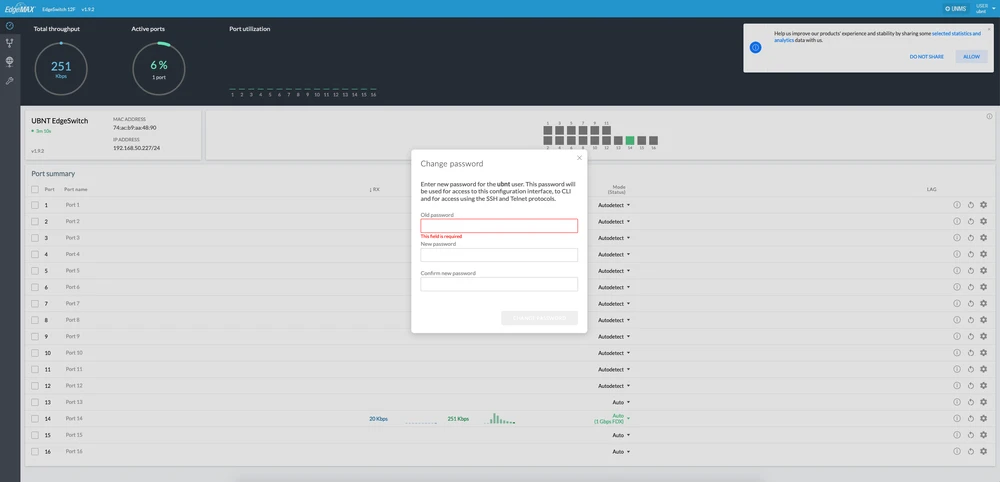Close the Change password dialog

(579, 158)
